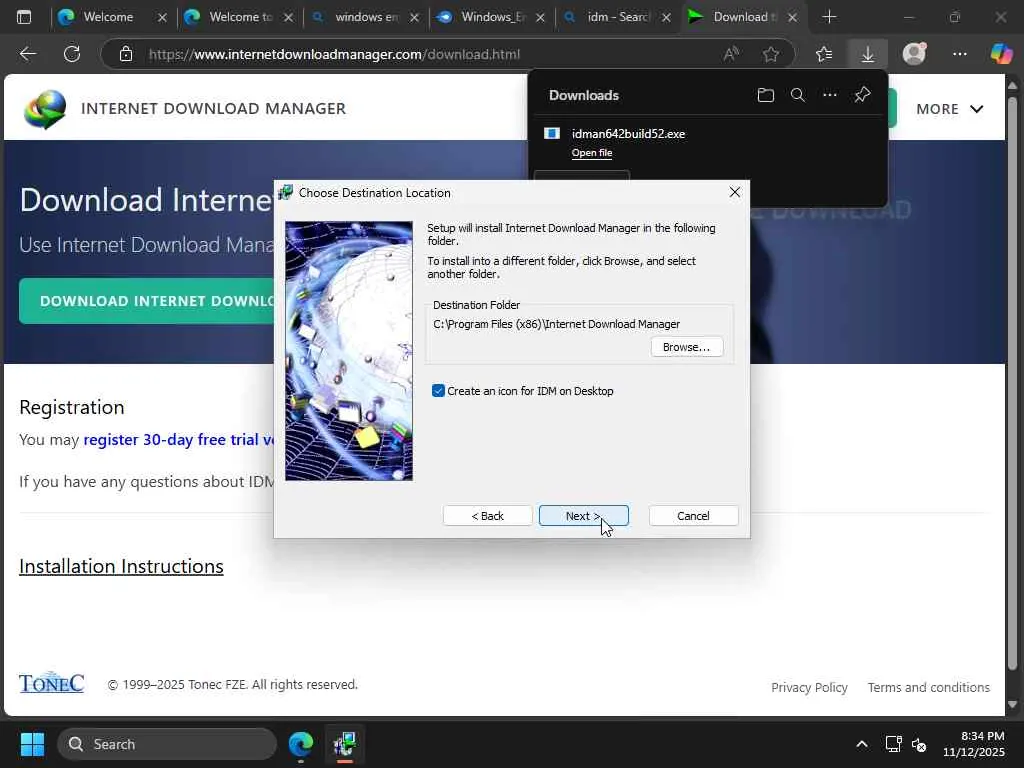Open the Edge profile avatar
The image size is (1024, 768).
[x=914, y=54]
